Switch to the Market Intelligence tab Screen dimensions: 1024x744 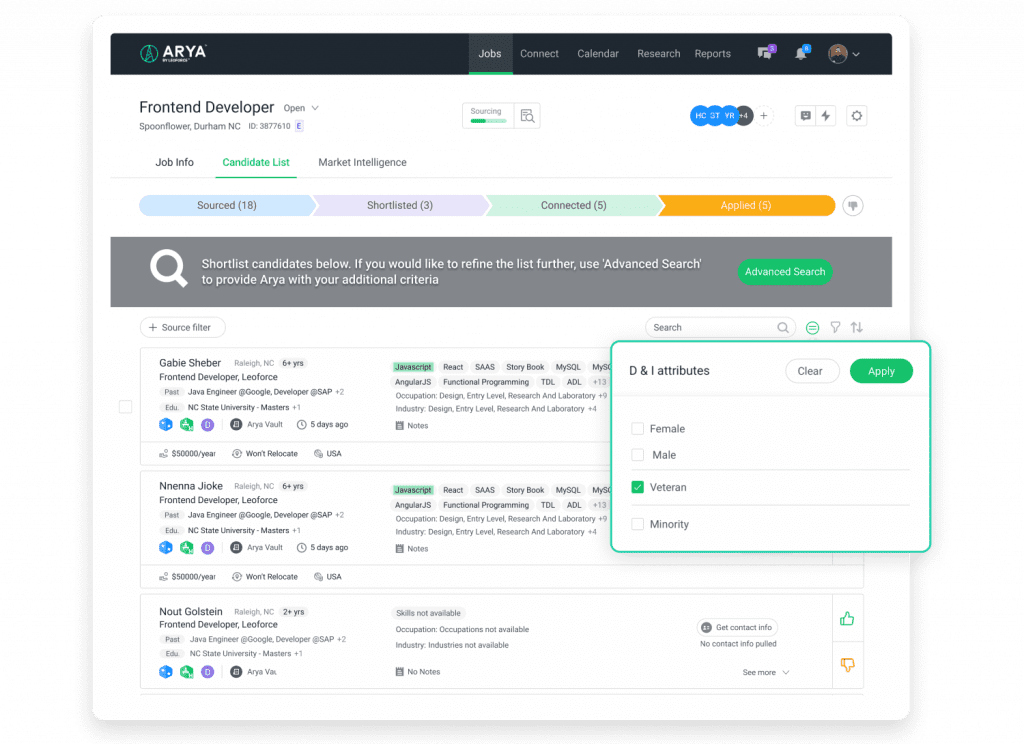[x=362, y=162]
